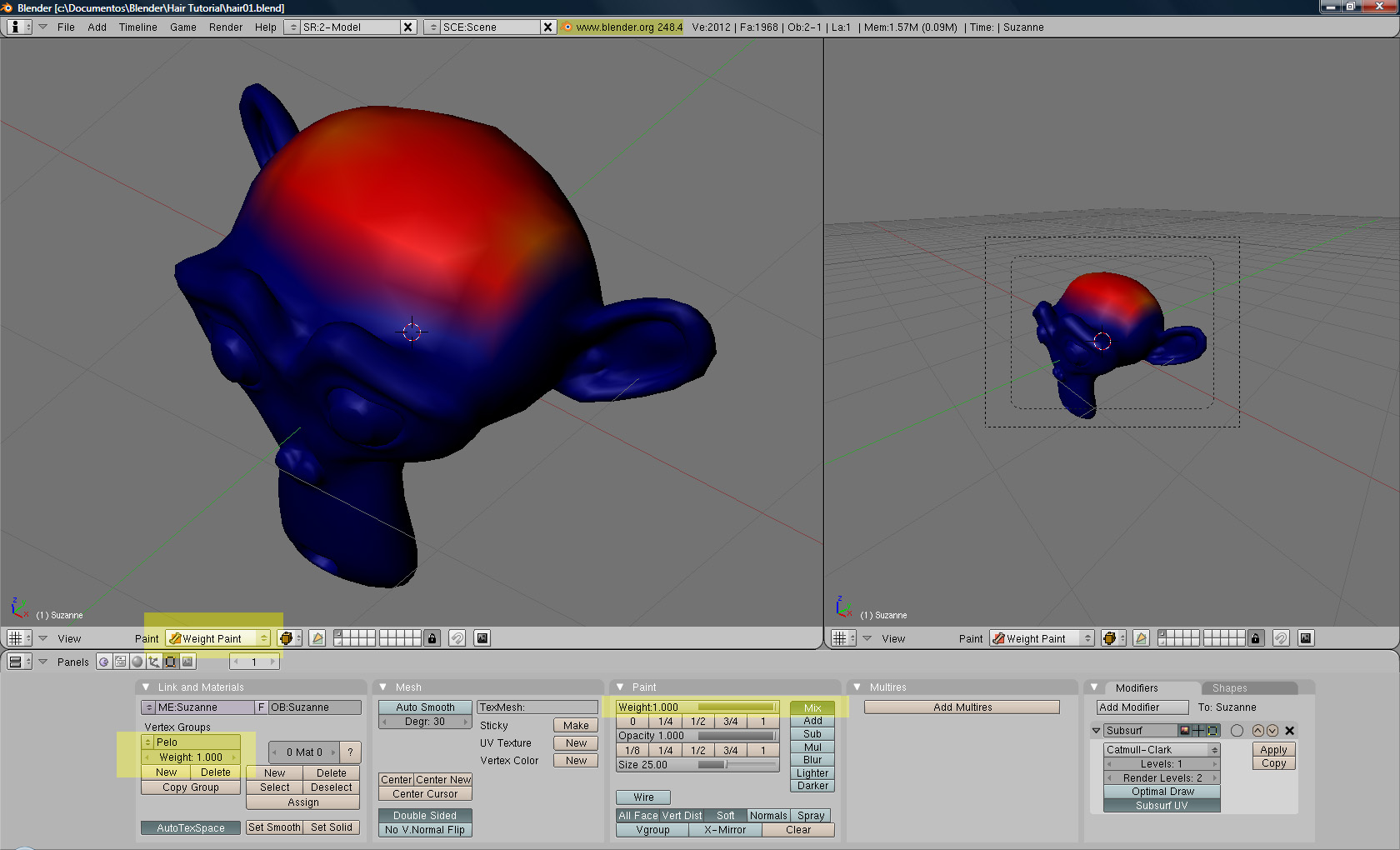Screen dimensions: 1400x850
Task: Collapse the Link and Materials panel
Action: click(147, 687)
